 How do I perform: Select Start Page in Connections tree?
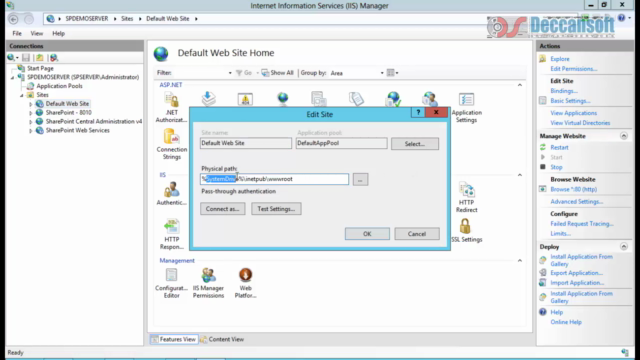[x=40, y=68]
